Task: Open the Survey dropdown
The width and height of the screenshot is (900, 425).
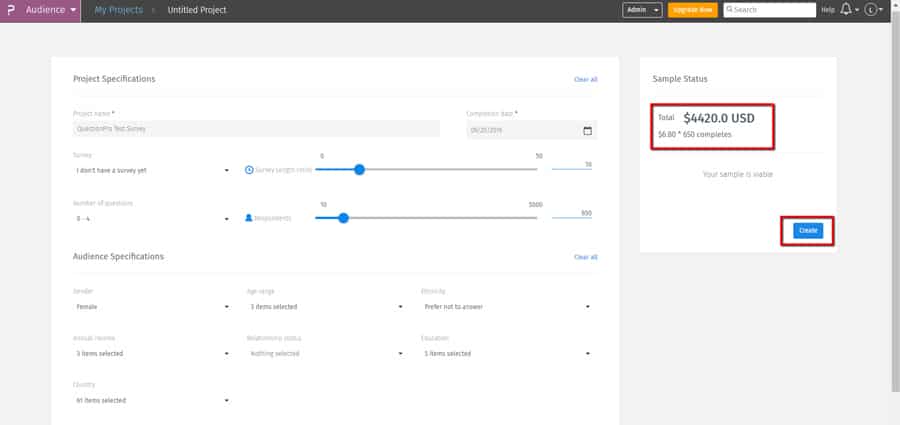Action: (x=152, y=171)
